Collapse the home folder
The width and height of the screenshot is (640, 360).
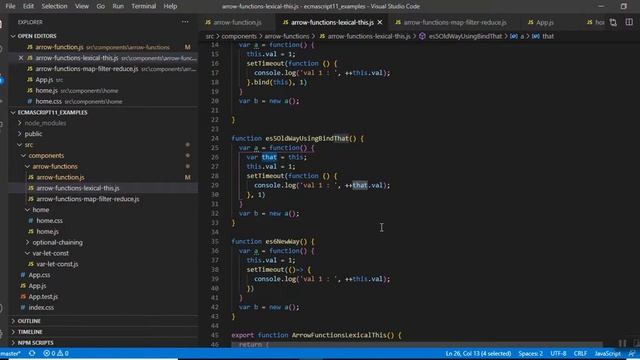40,210
